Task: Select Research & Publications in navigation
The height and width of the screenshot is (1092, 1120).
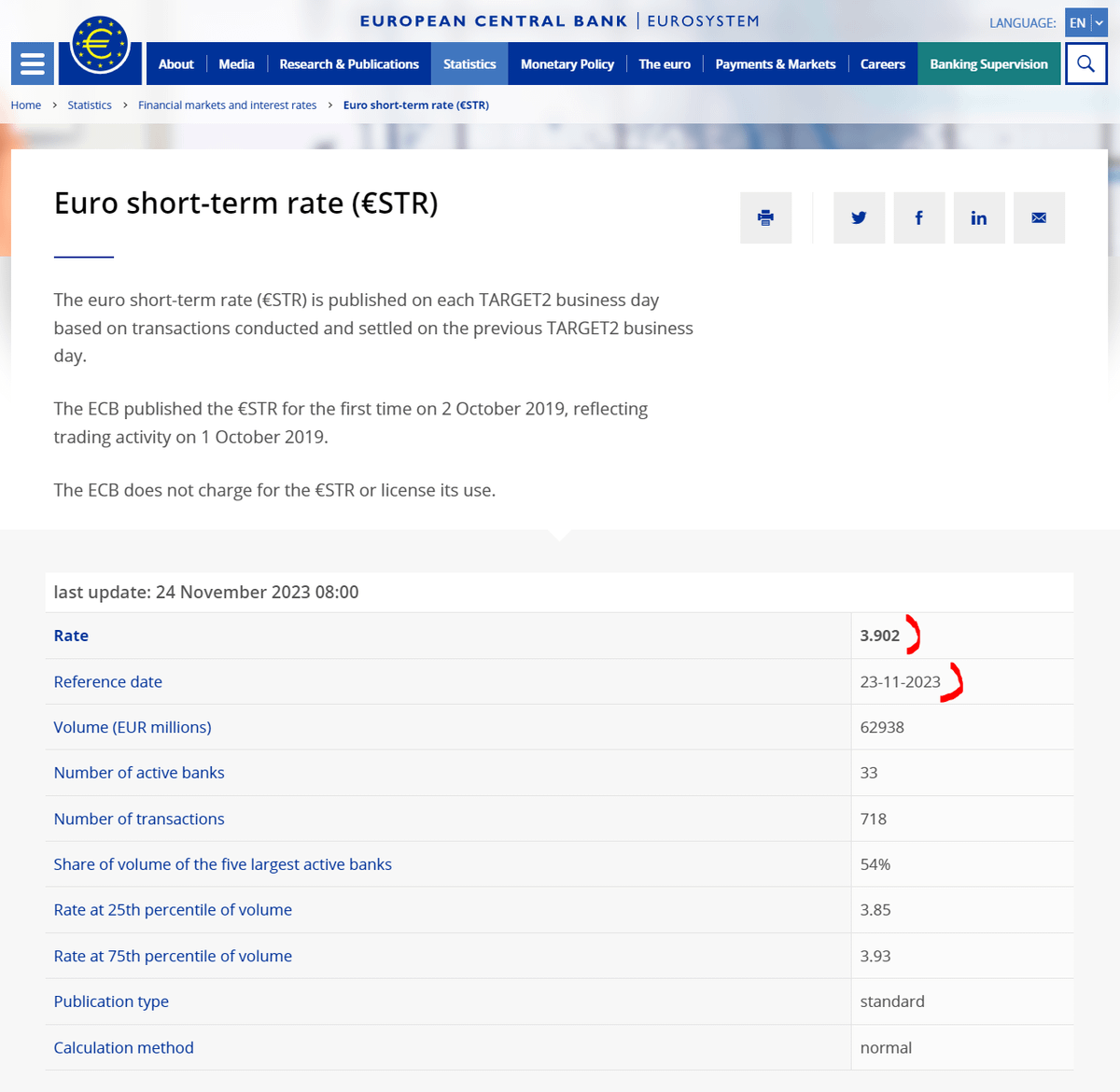Action: [349, 63]
